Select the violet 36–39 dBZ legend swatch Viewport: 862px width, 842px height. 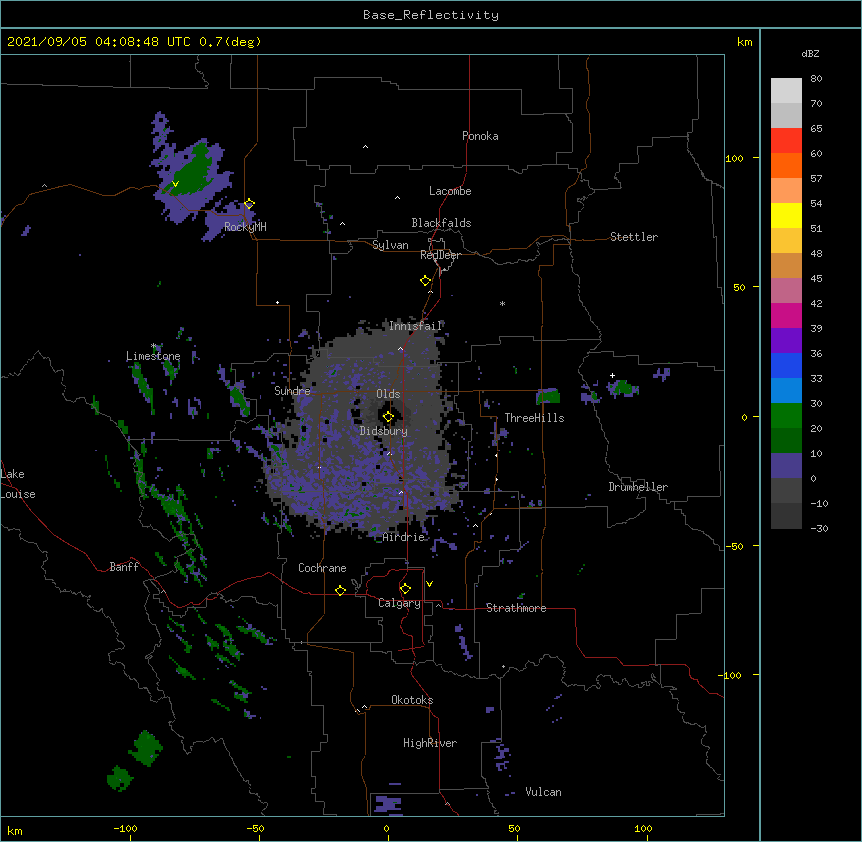[x=786, y=341]
